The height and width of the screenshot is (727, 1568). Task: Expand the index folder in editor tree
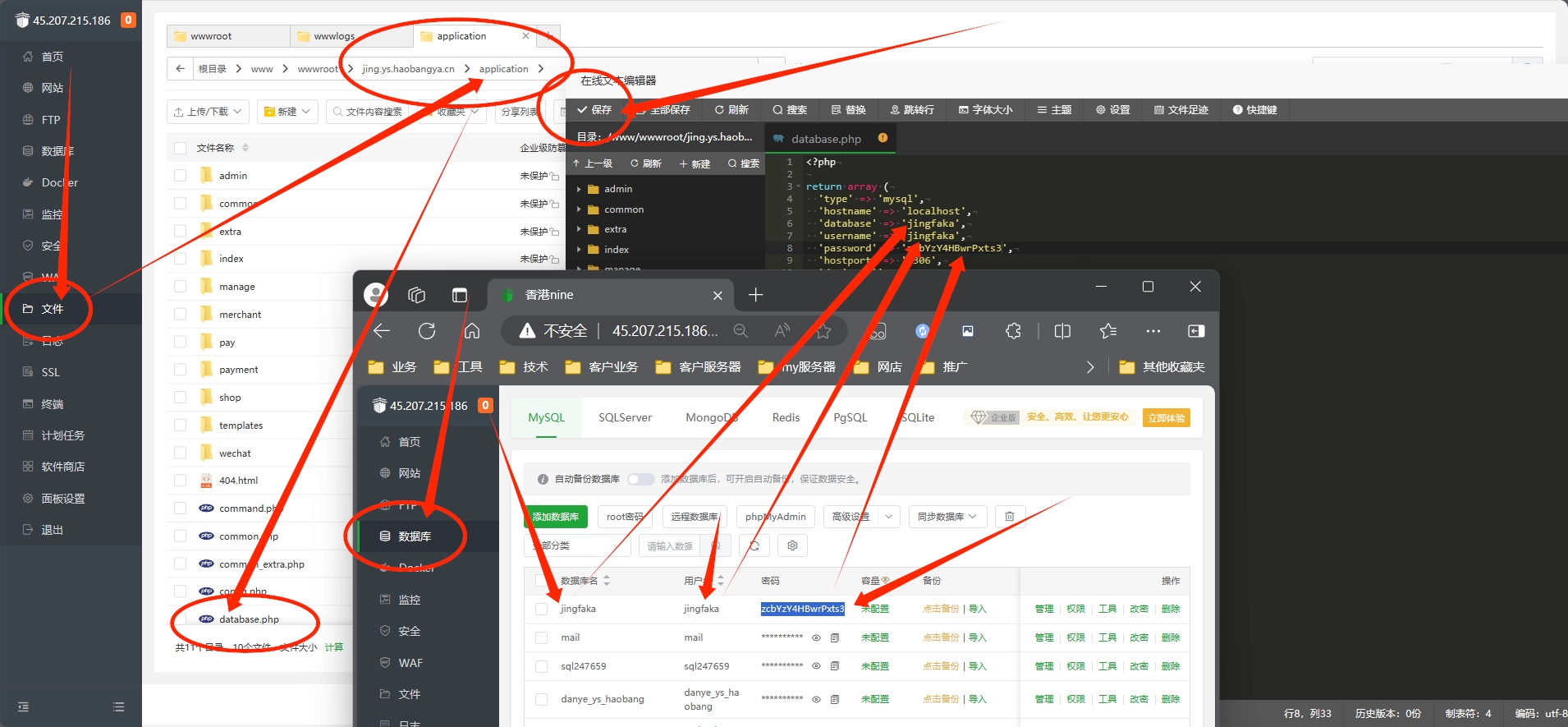click(579, 250)
